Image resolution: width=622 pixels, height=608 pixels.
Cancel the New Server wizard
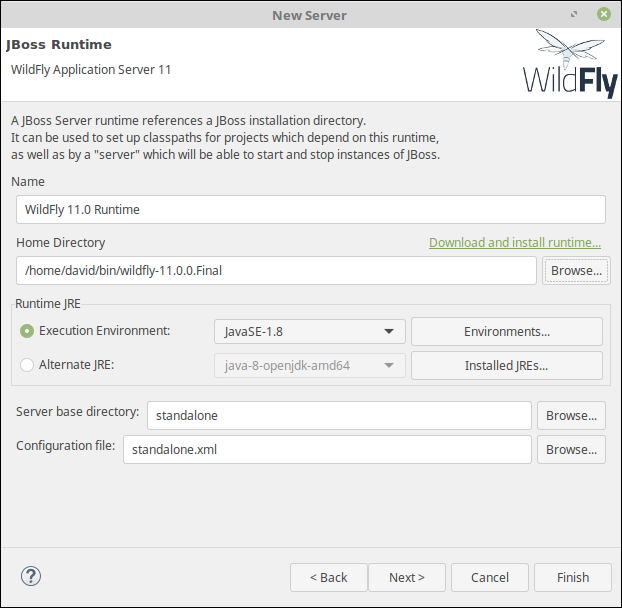coord(490,577)
